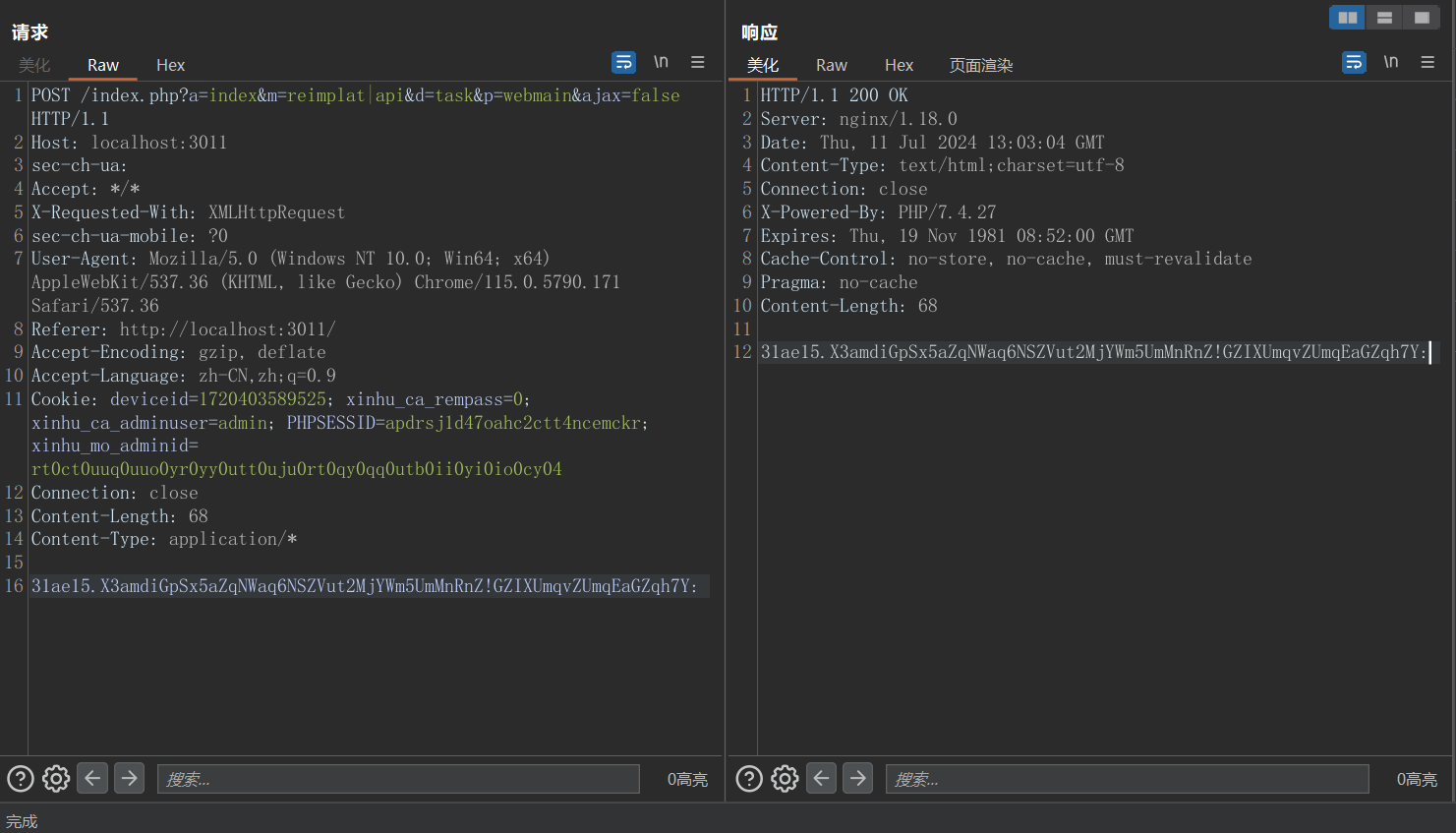Click the X-Powered-By: PHP/7.4.27 header
Screen dimensions: 1456x833
(878, 212)
